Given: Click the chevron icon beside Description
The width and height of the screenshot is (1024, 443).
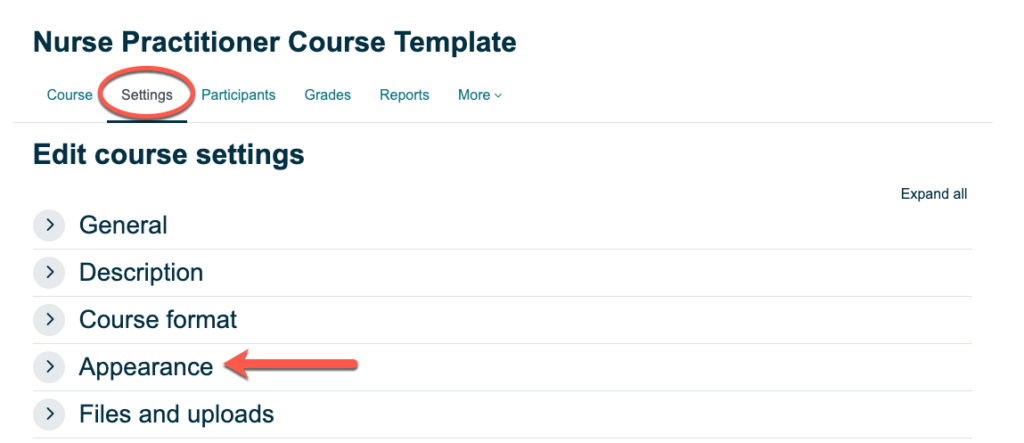Looking at the screenshot, I should click(48, 272).
